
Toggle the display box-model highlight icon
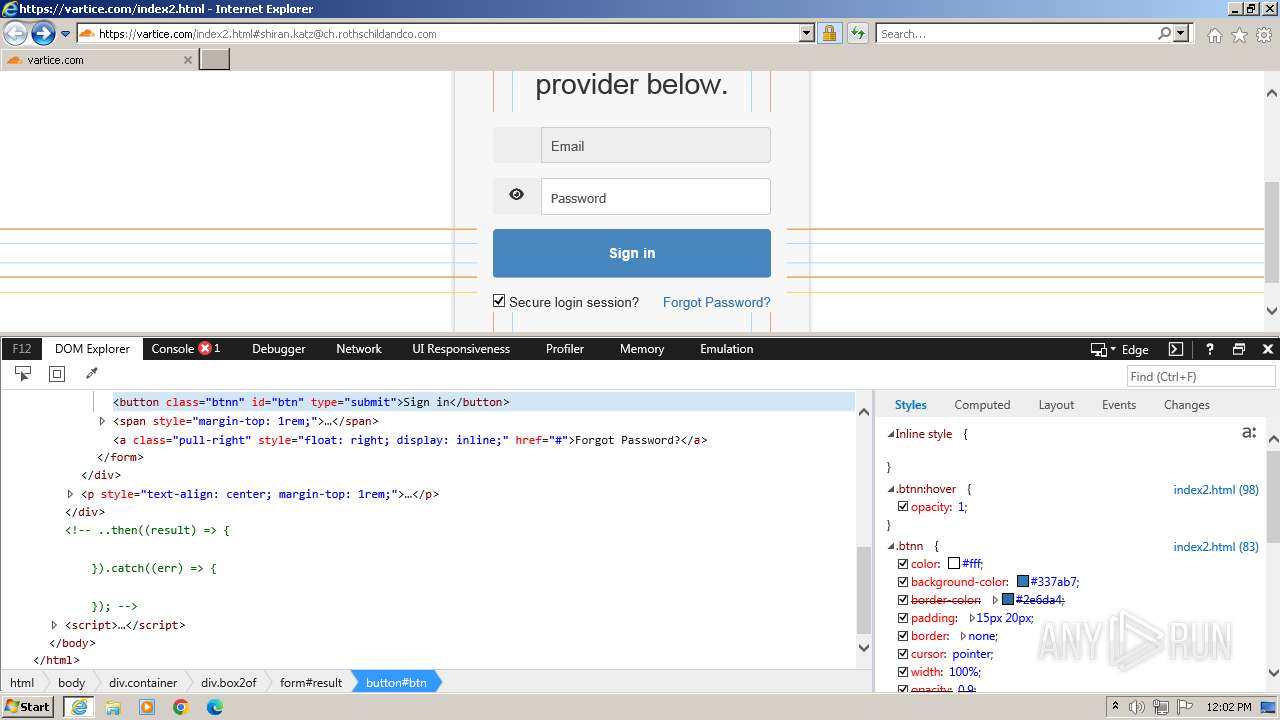57,374
